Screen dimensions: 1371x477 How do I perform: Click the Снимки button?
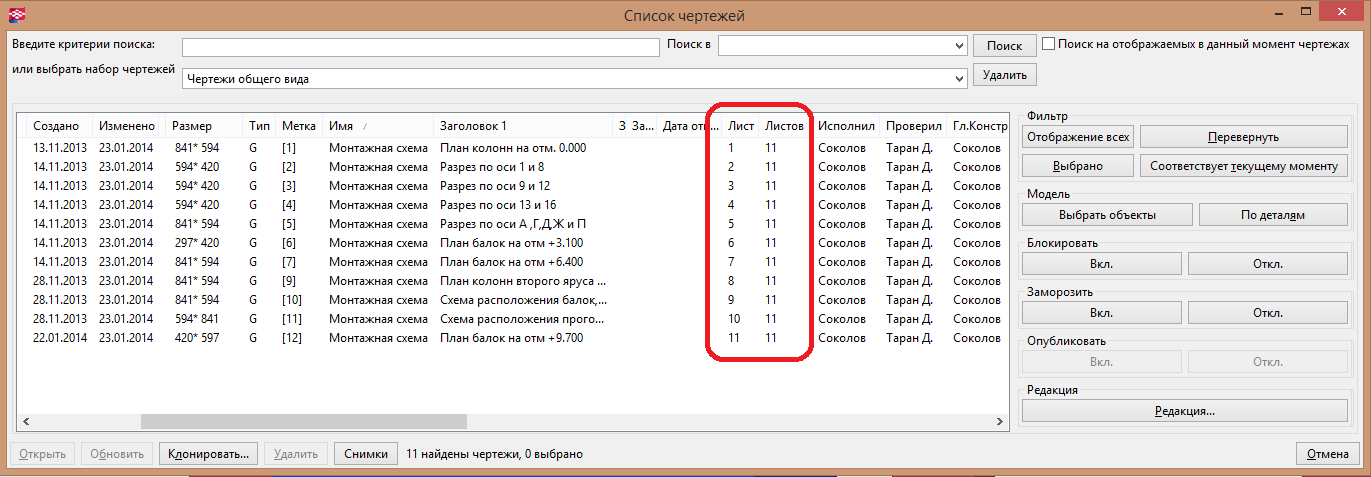tap(365, 453)
